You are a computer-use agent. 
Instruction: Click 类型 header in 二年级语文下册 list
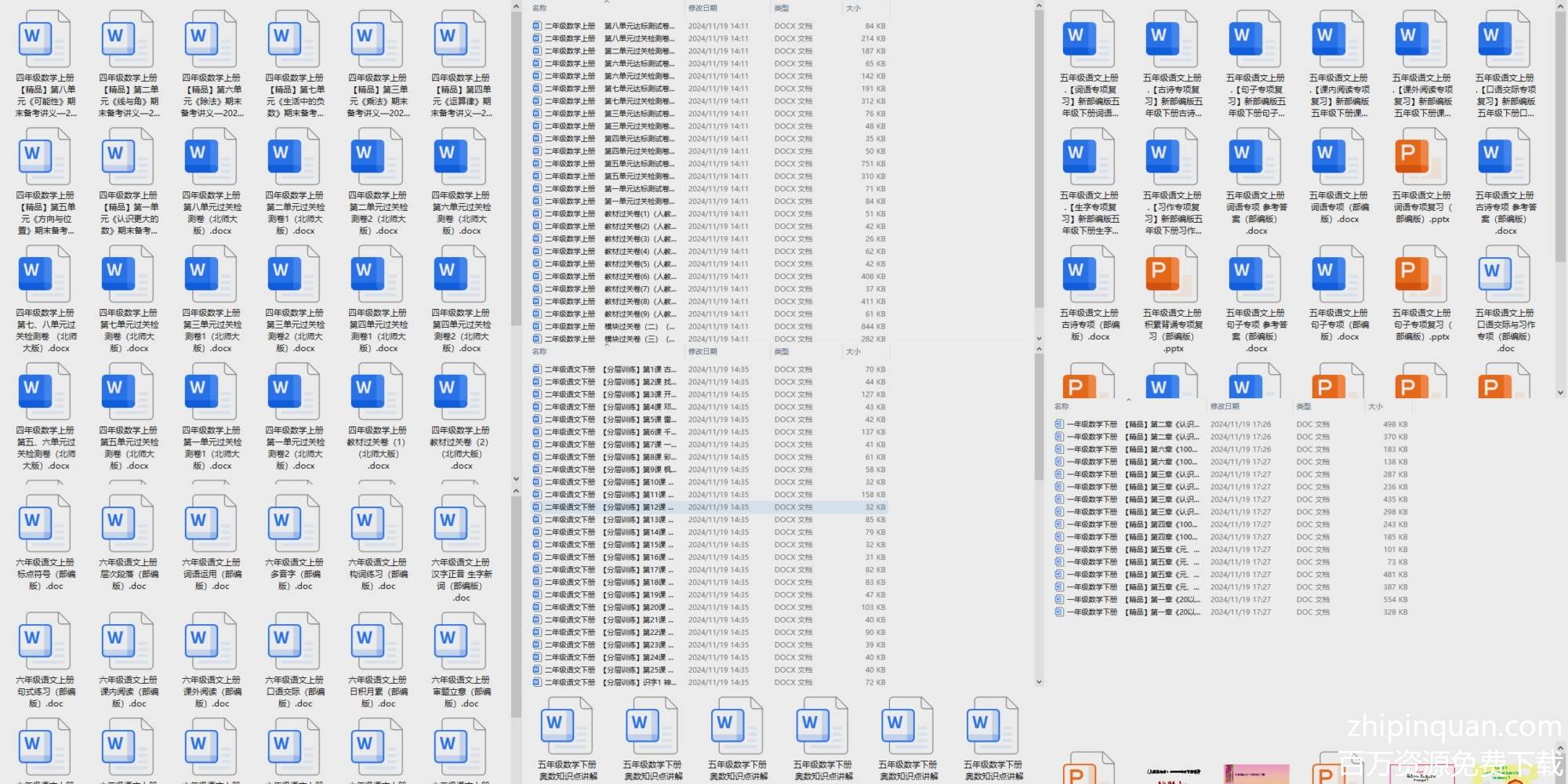pyautogui.click(x=782, y=352)
